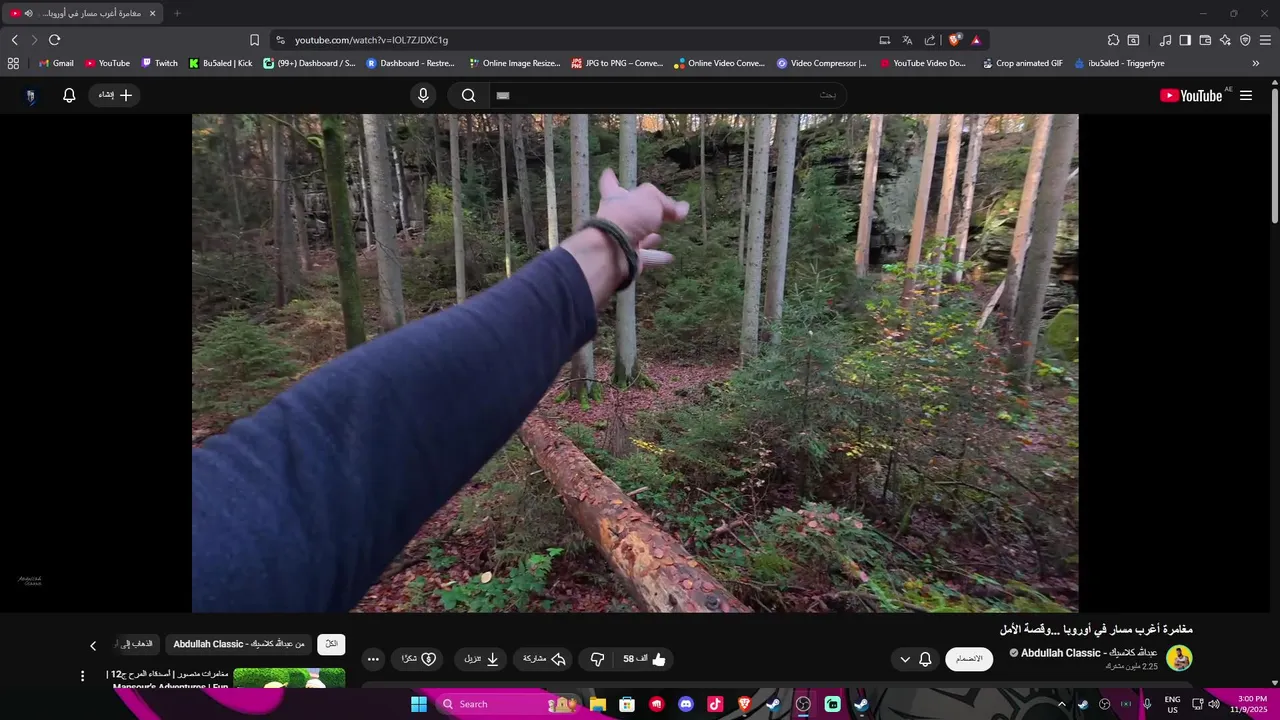The image size is (1280, 720).
Task: Show hidden system tray icons chevron
Action: (1062, 704)
